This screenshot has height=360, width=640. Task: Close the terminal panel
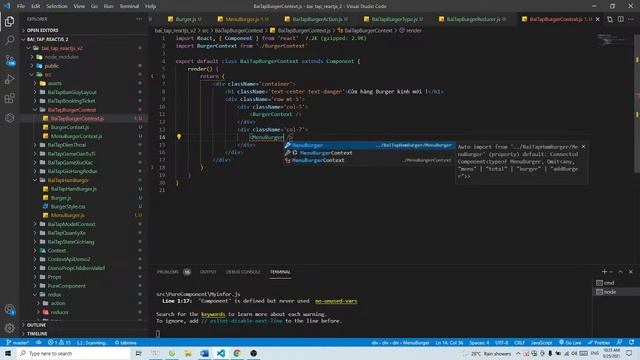(631, 271)
